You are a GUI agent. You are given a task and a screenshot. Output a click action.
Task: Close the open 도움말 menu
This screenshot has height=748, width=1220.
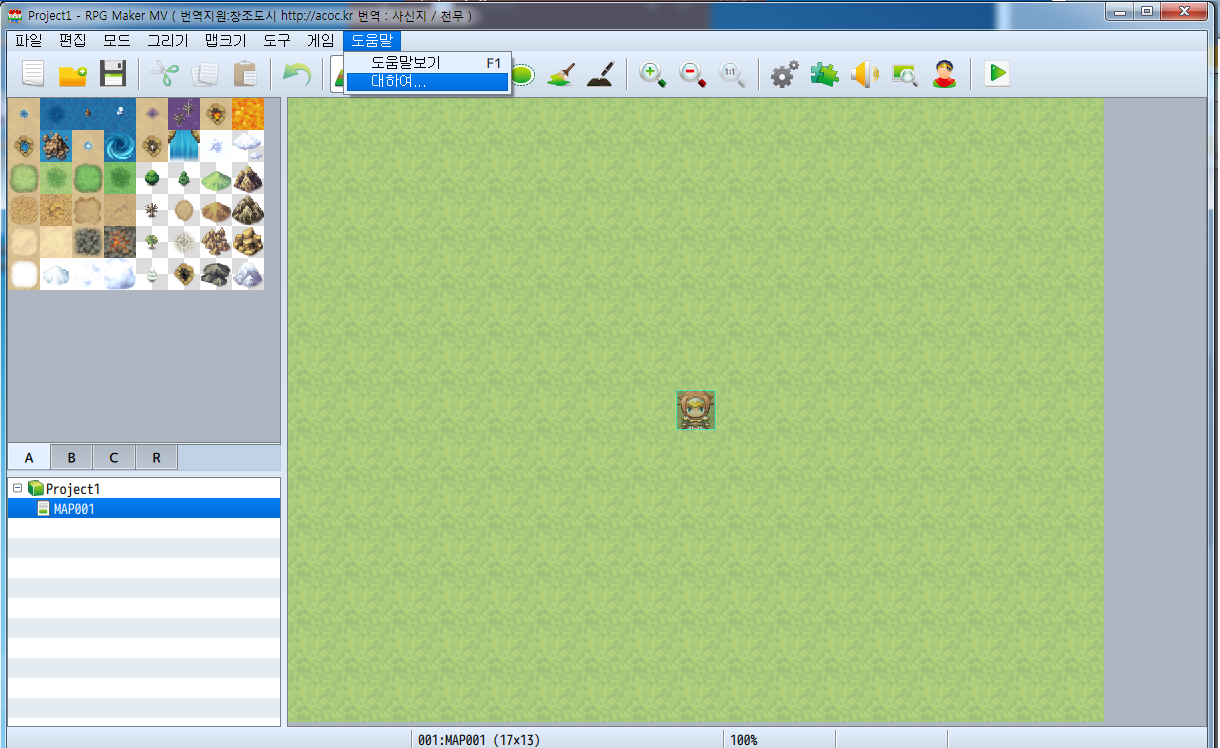tap(371, 41)
